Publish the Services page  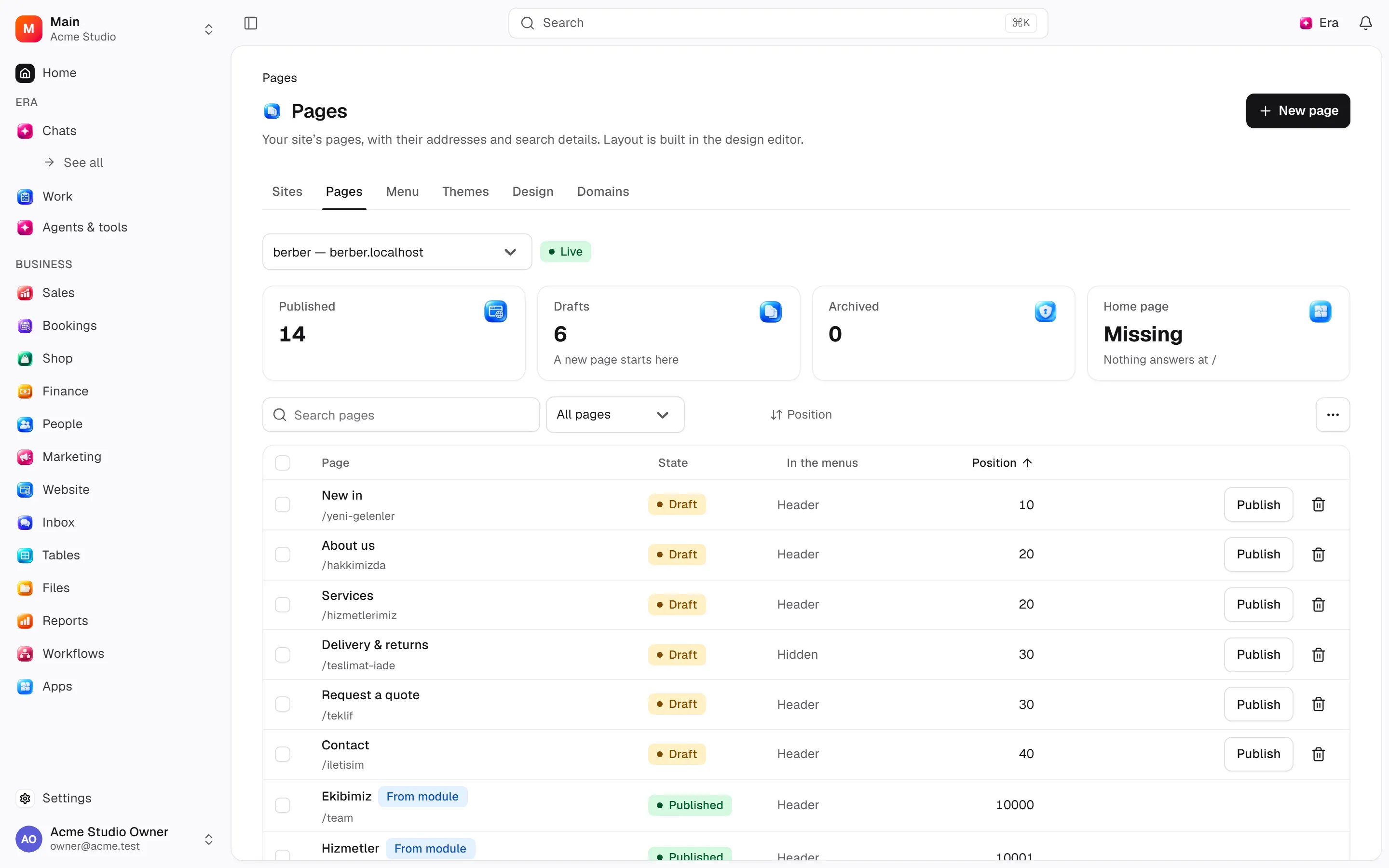[x=1258, y=605]
